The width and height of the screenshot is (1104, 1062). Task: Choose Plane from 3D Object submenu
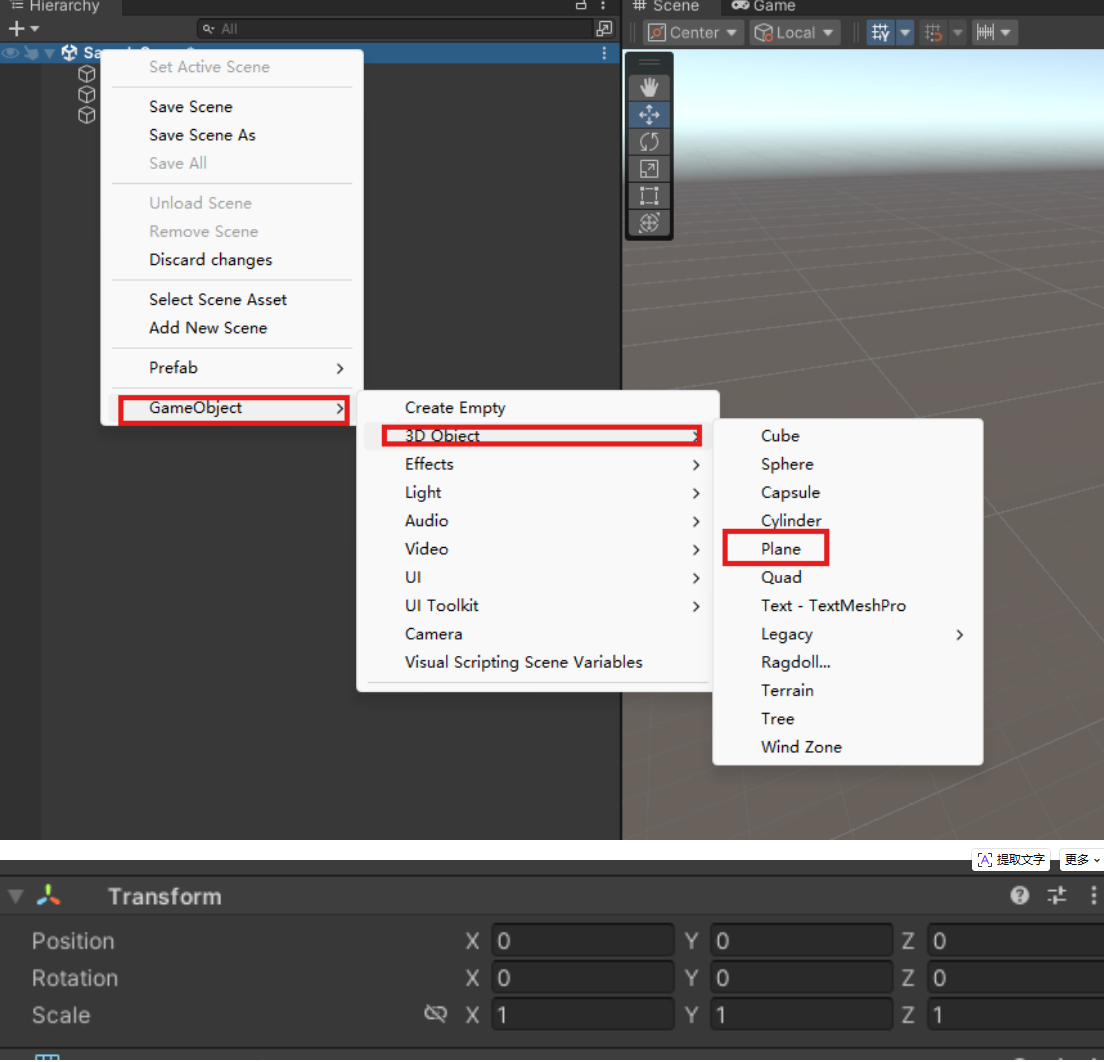click(780, 549)
